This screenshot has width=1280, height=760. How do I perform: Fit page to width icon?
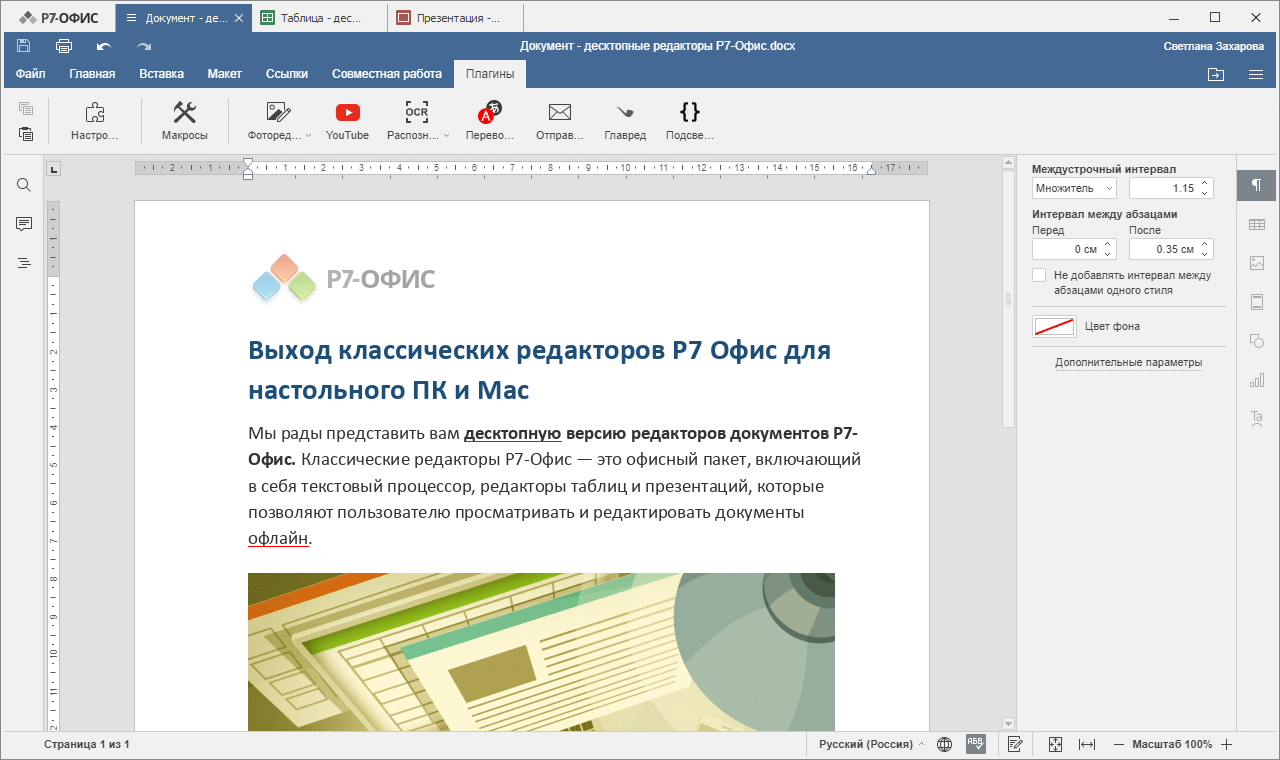(x=1087, y=744)
